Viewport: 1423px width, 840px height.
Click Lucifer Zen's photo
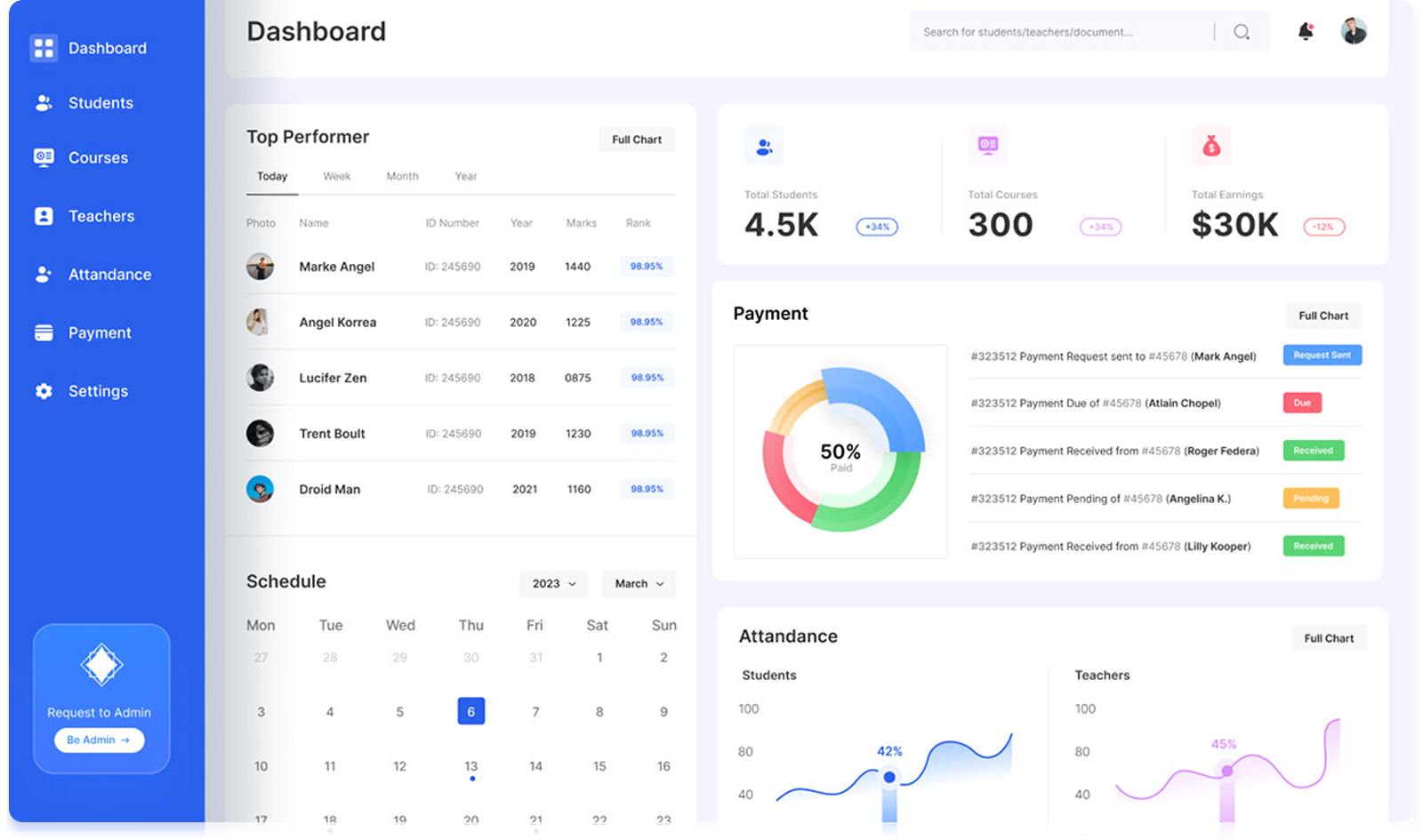[260, 378]
